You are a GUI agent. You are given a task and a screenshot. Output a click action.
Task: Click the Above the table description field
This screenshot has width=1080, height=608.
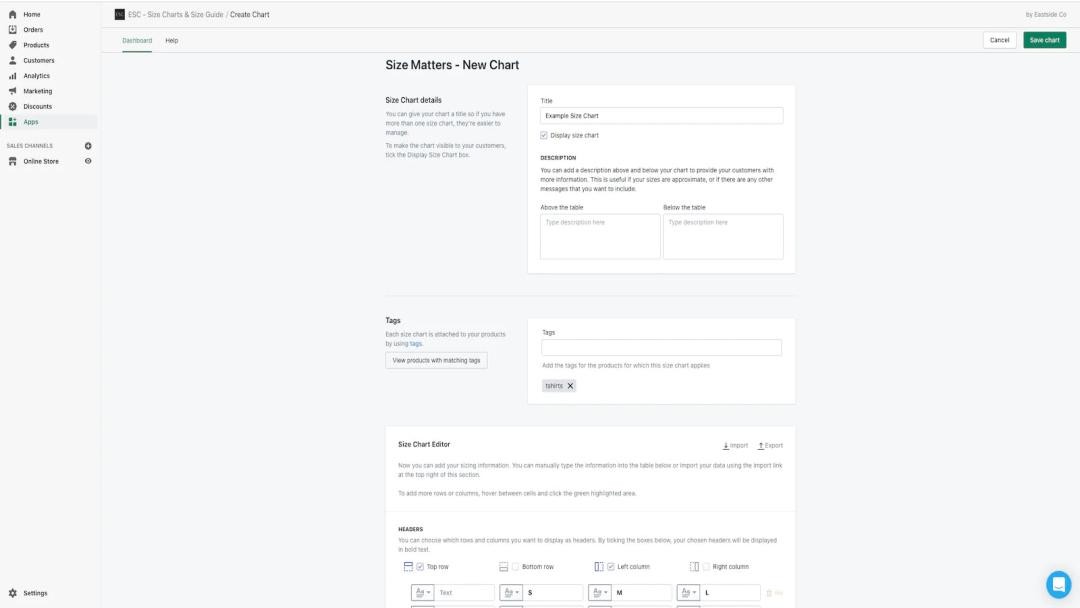point(600,237)
